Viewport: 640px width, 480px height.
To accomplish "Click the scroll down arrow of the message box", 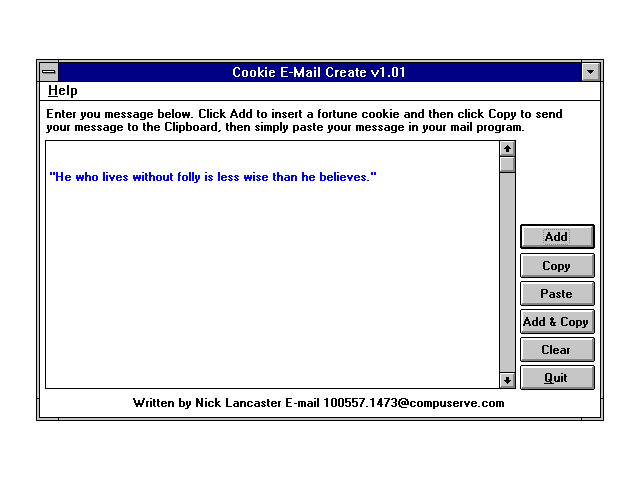I will point(507,379).
